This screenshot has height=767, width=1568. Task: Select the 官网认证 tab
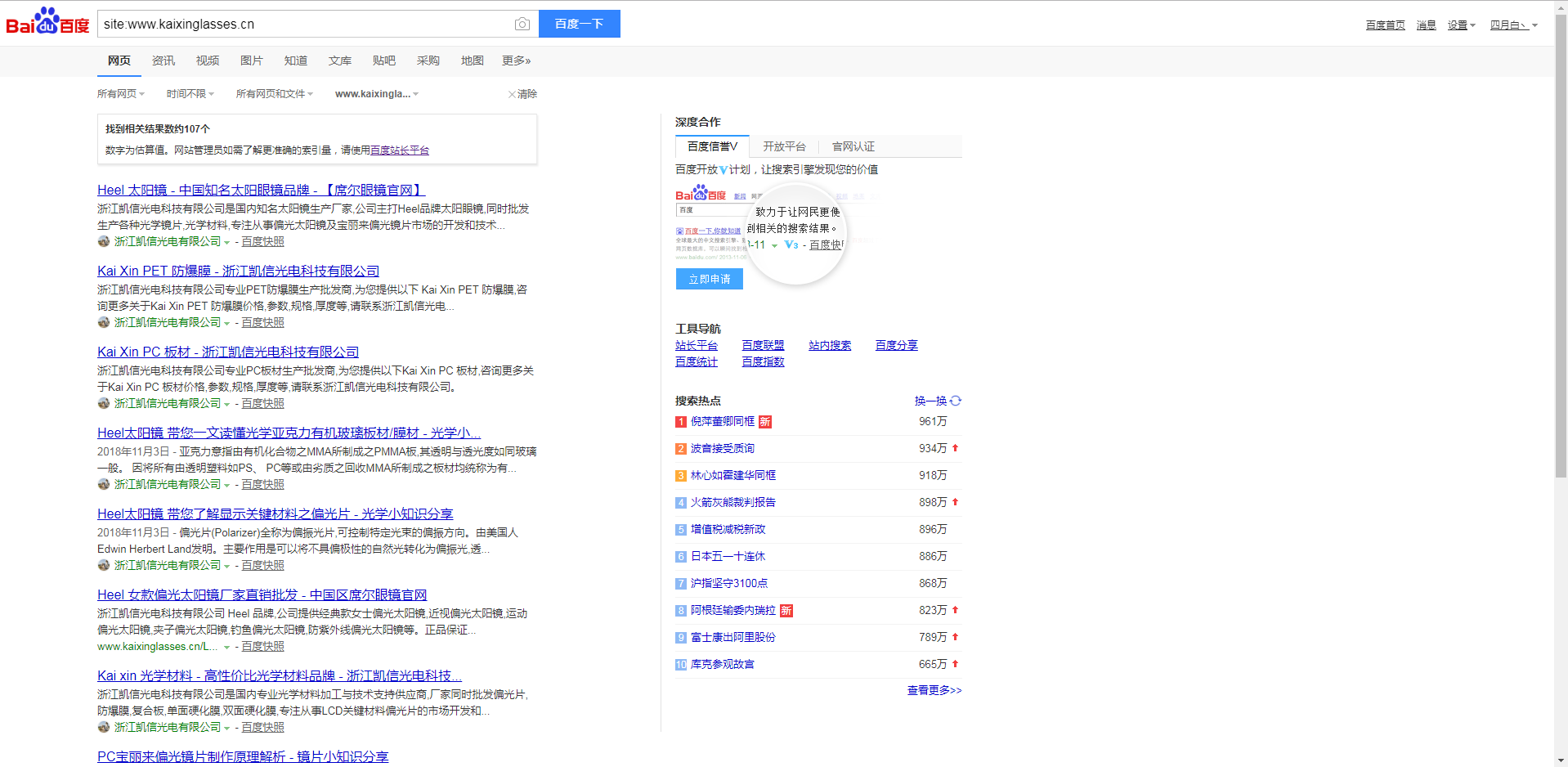tap(853, 146)
